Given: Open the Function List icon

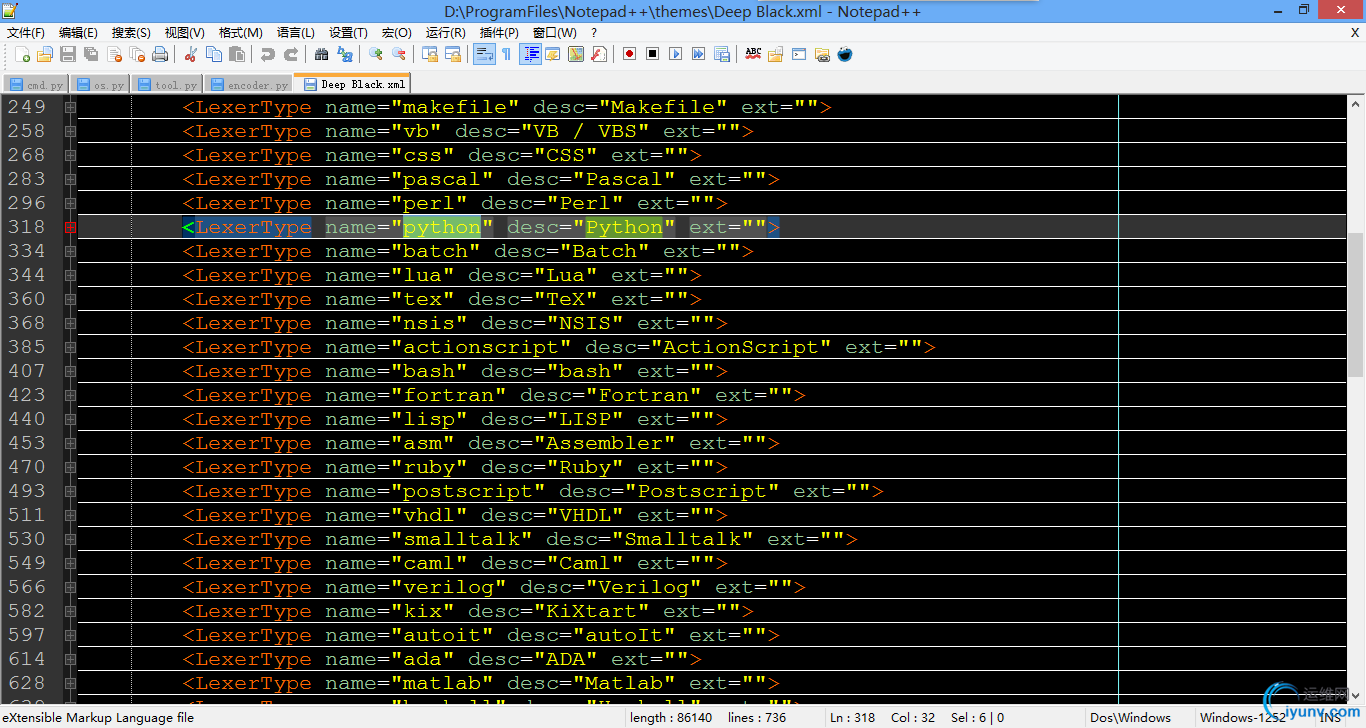Looking at the screenshot, I should coord(599,54).
